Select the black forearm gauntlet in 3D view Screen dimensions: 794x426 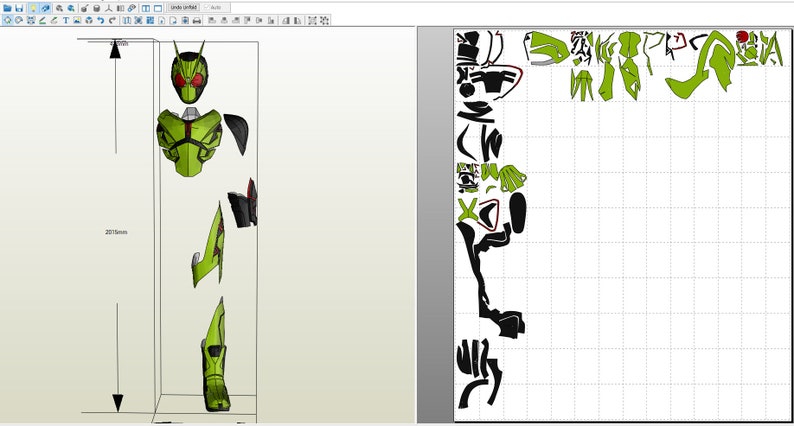[243, 203]
